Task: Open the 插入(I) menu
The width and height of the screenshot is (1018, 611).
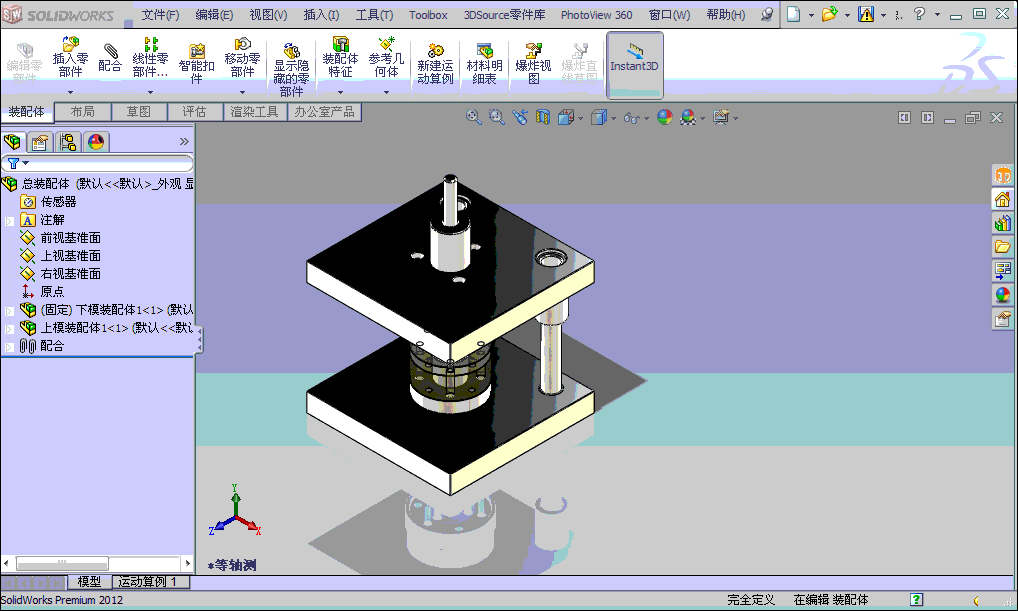Action: coord(321,14)
